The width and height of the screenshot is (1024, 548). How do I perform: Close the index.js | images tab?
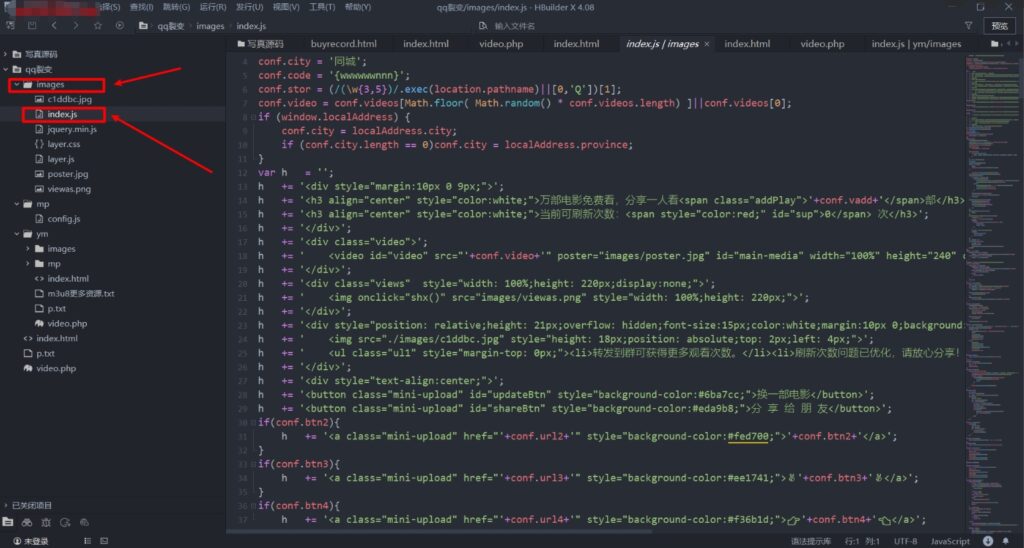click(x=707, y=44)
